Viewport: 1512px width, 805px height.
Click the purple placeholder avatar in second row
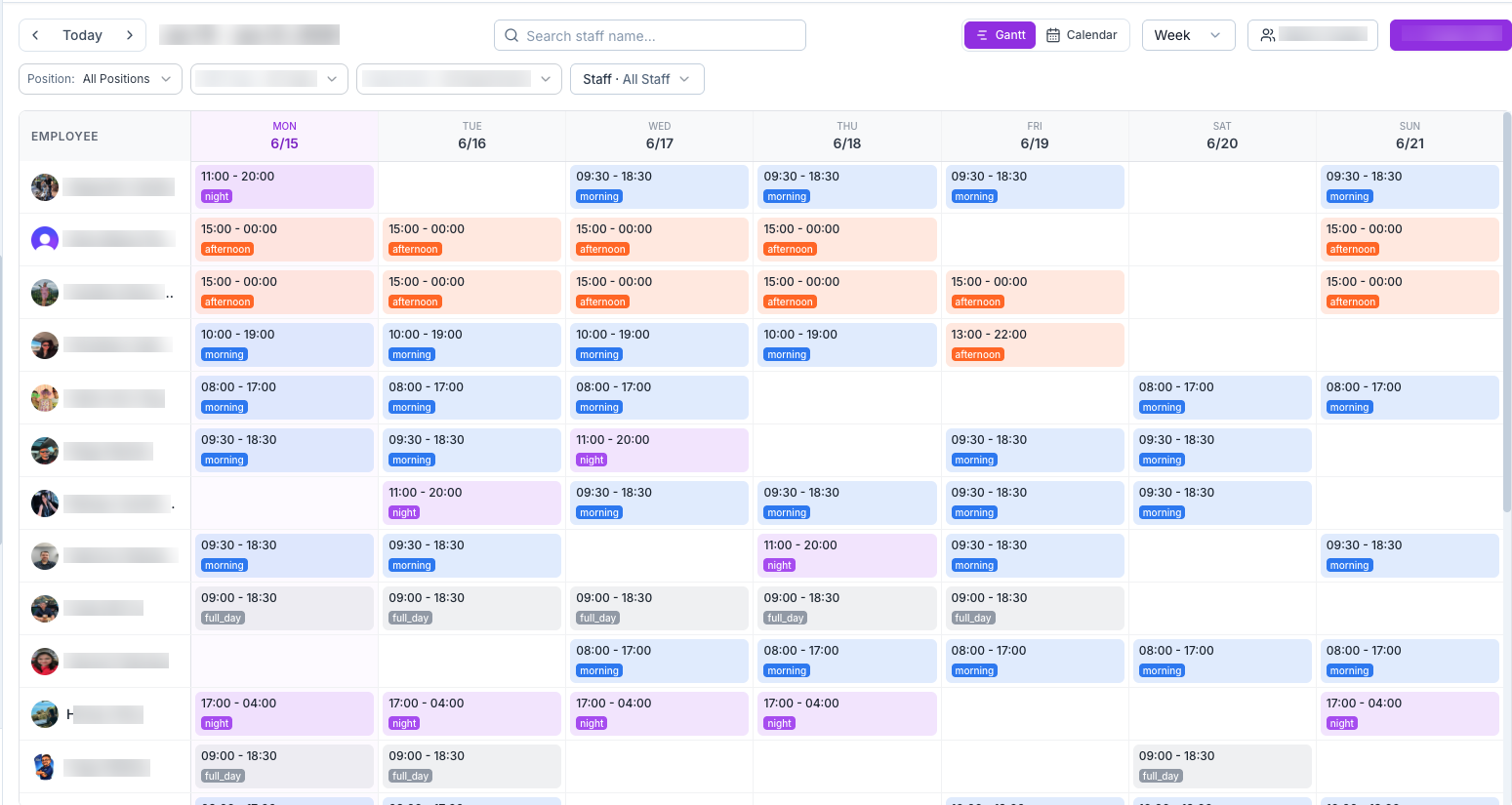point(45,240)
